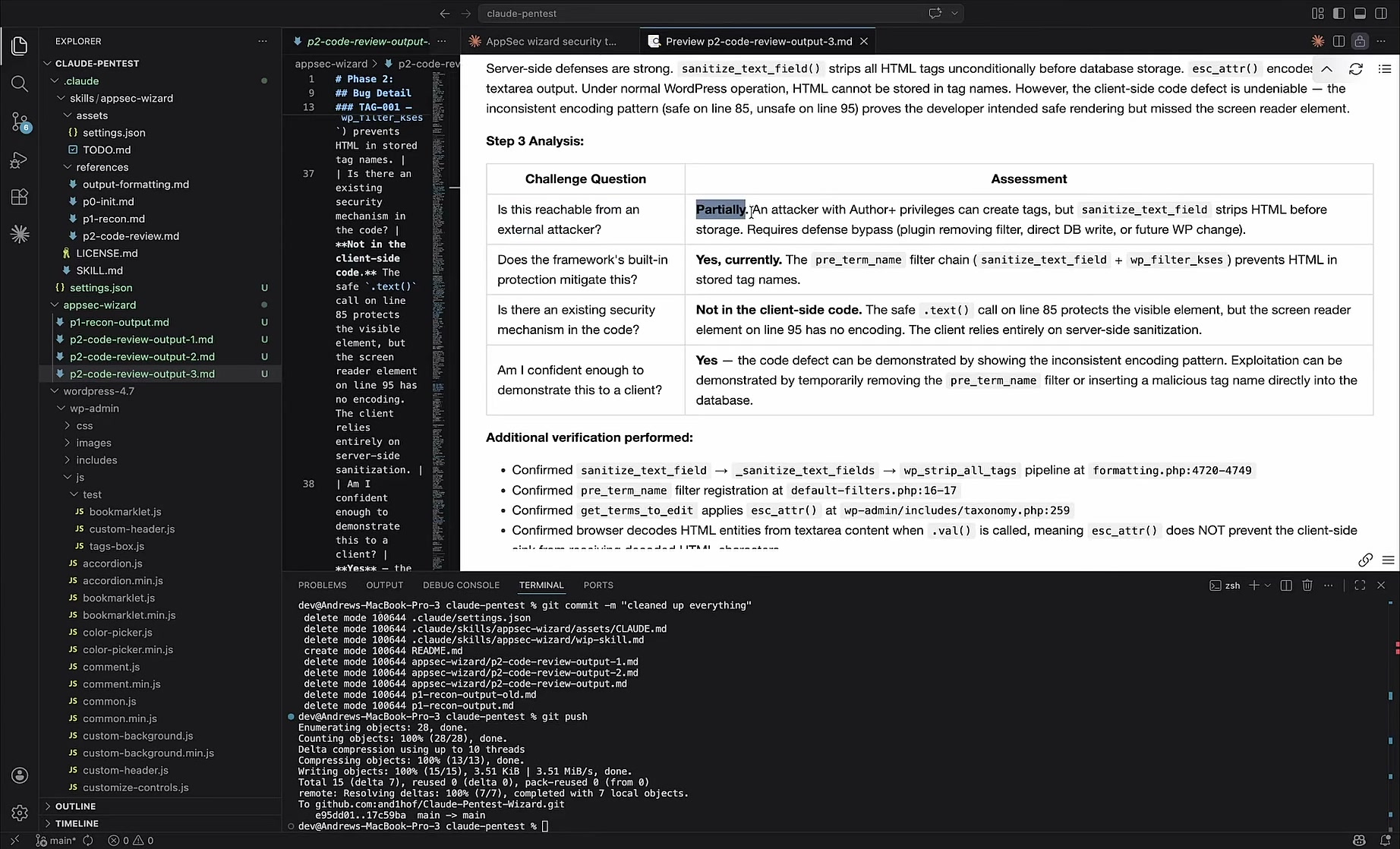
Task: Split the terminal
Action: coord(1286,585)
